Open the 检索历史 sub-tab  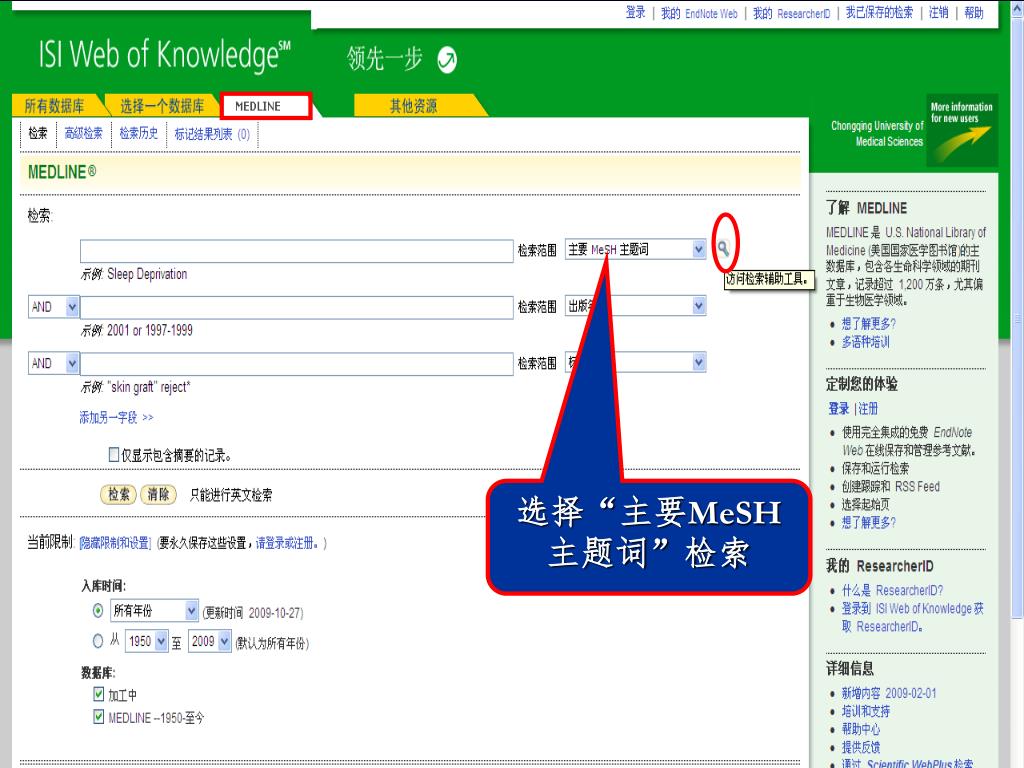click(138, 133)
